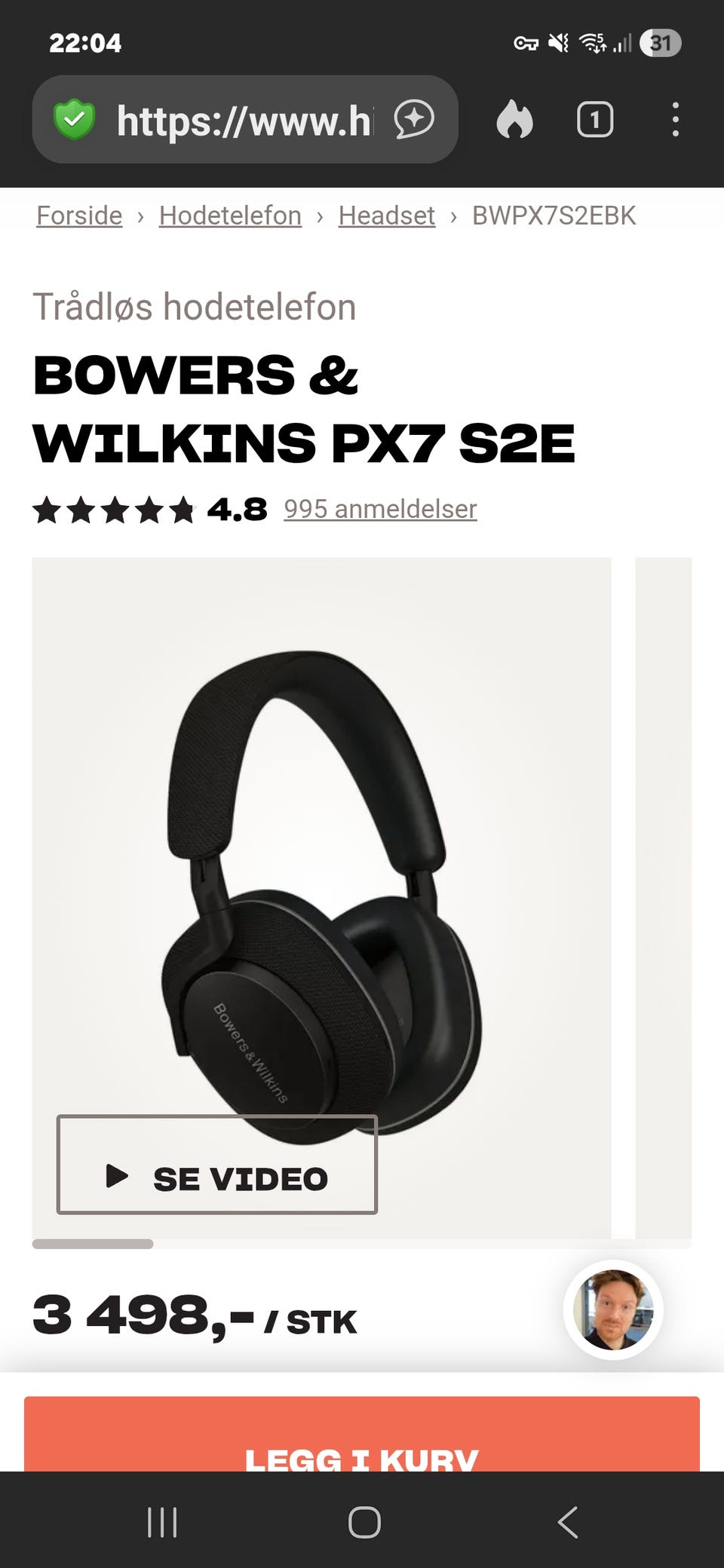Screen dimensions: 724x1568
Task: Click the image gallery scroll indicator
Action: click(93, 1244)
